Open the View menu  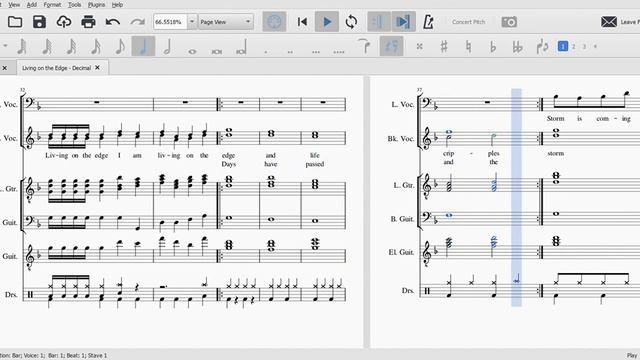click(x=14, y=5)
